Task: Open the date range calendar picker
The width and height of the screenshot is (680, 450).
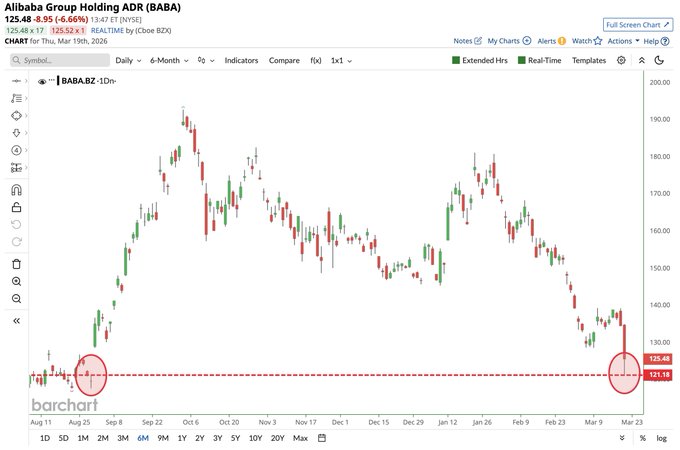Action: [322, 438]
